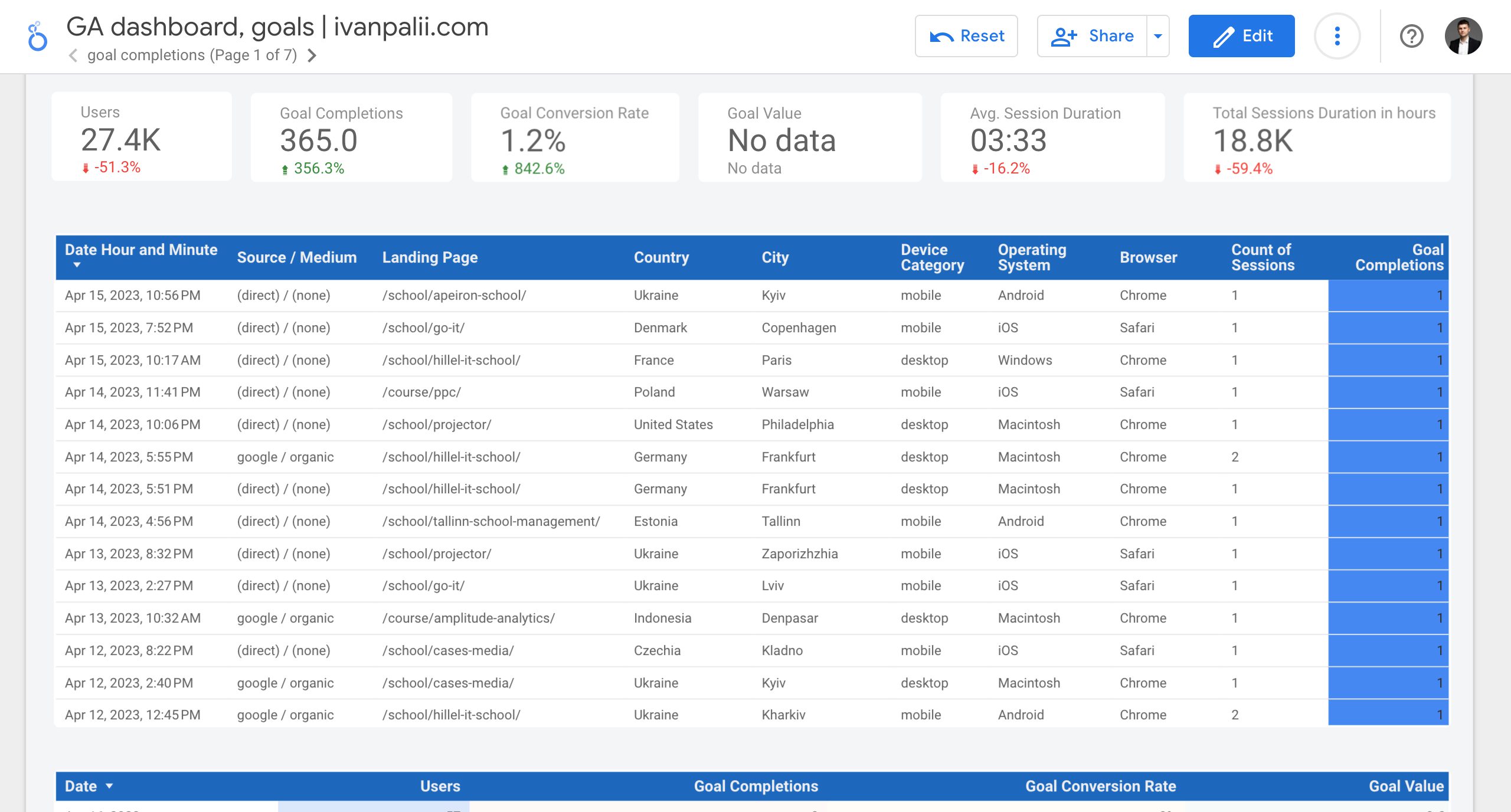Sort by Browser column header
The height and width of the screenshot is (812, 1511).
pos(1148,257)
